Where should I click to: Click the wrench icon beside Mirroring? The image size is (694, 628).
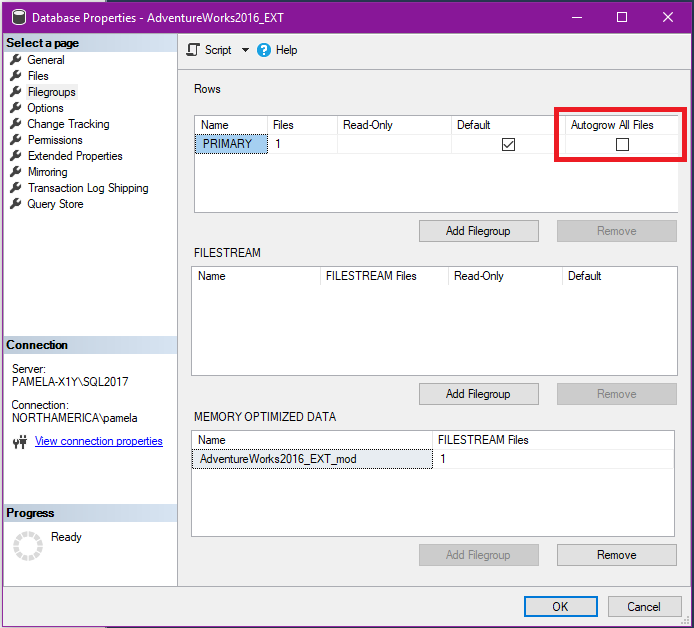pyautogui.click(x=16, y=172)
